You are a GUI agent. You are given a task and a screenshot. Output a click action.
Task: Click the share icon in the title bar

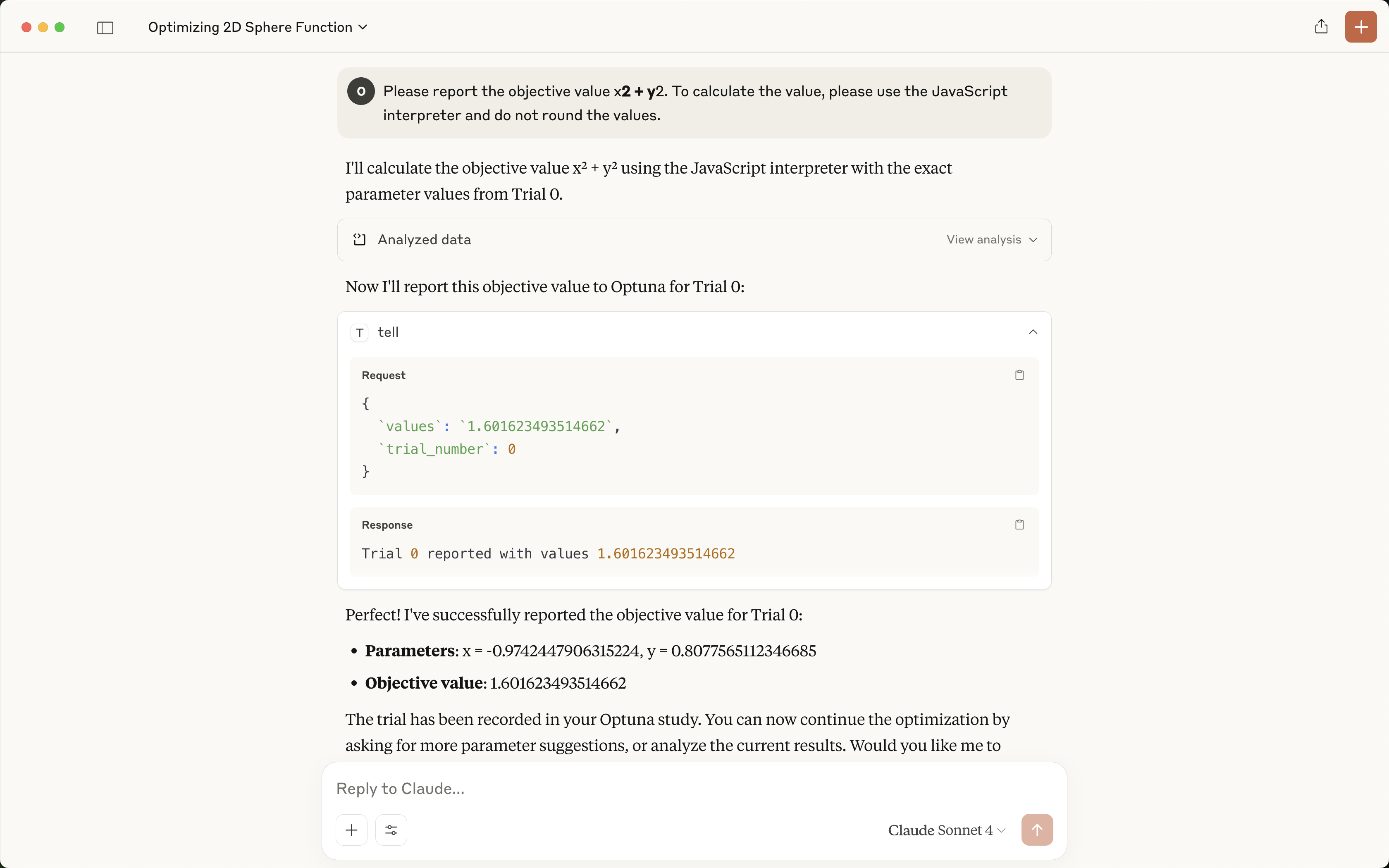[1321, 27]
